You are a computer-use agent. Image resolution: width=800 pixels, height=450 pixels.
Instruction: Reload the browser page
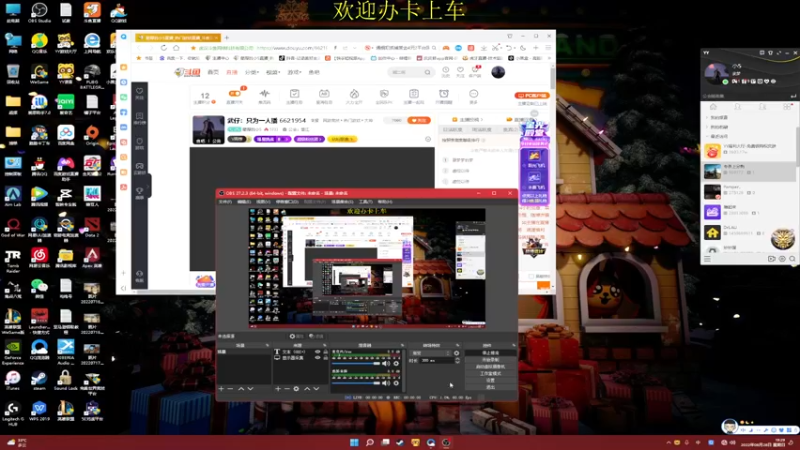[x=164, y=48]
